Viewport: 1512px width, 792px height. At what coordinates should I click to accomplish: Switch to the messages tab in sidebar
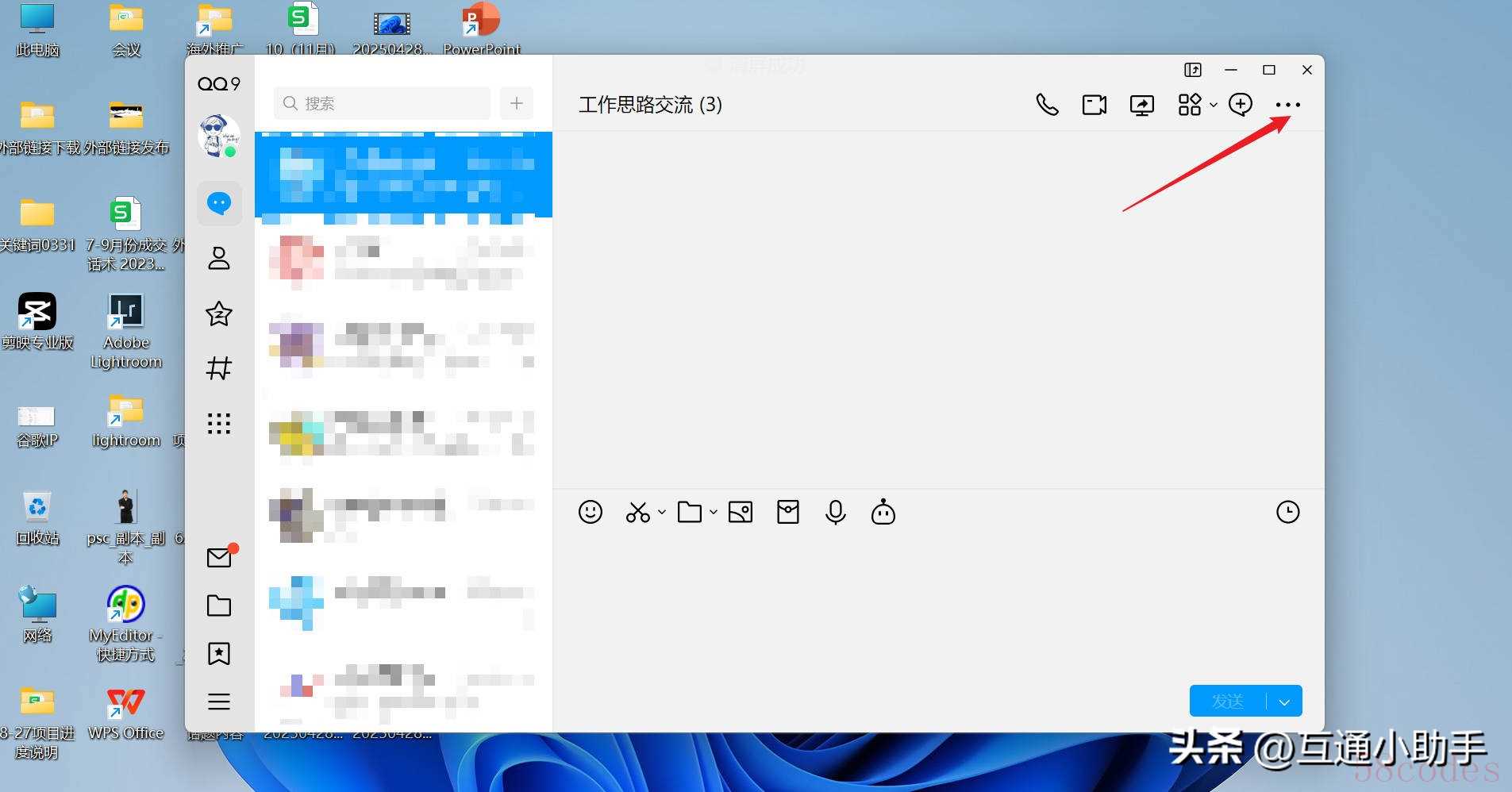[x=219, y=203]
